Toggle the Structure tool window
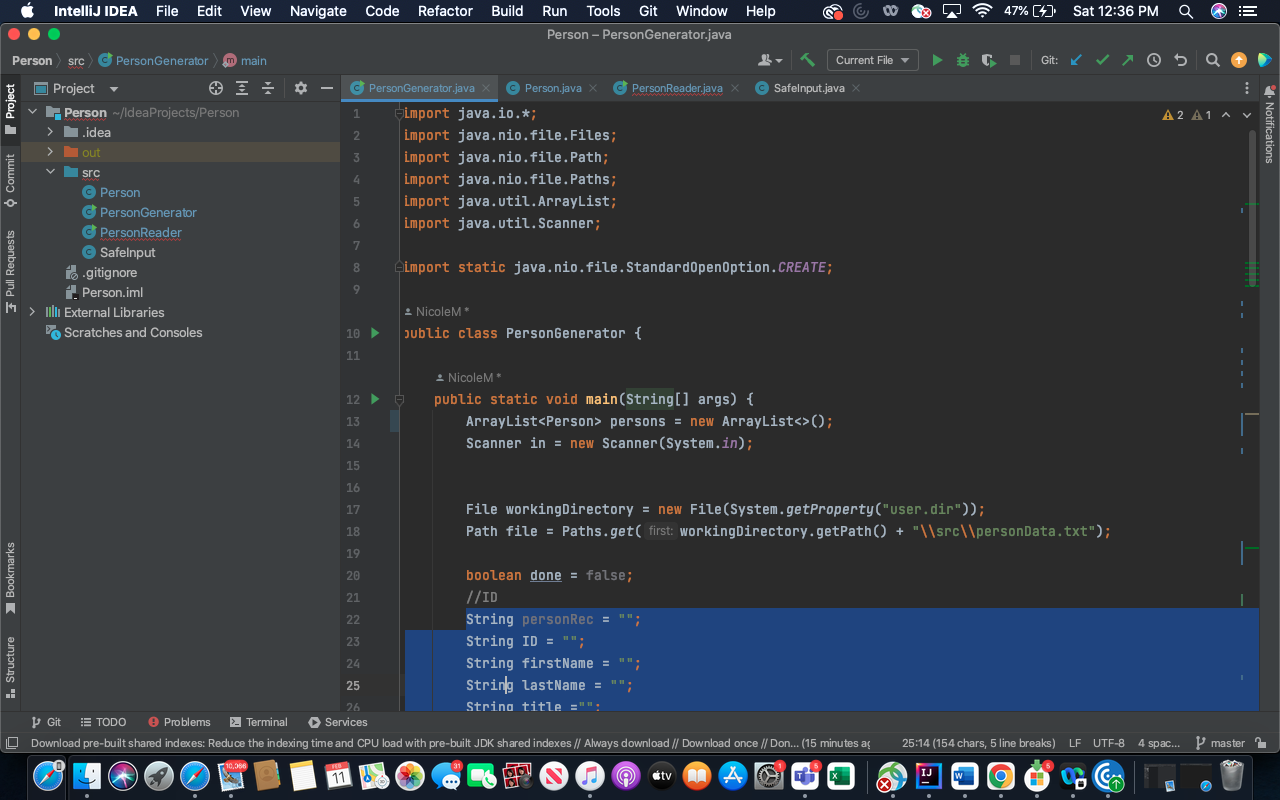Image resolution: width=1280 pixels, height=800 pixels. pos(10,667)
